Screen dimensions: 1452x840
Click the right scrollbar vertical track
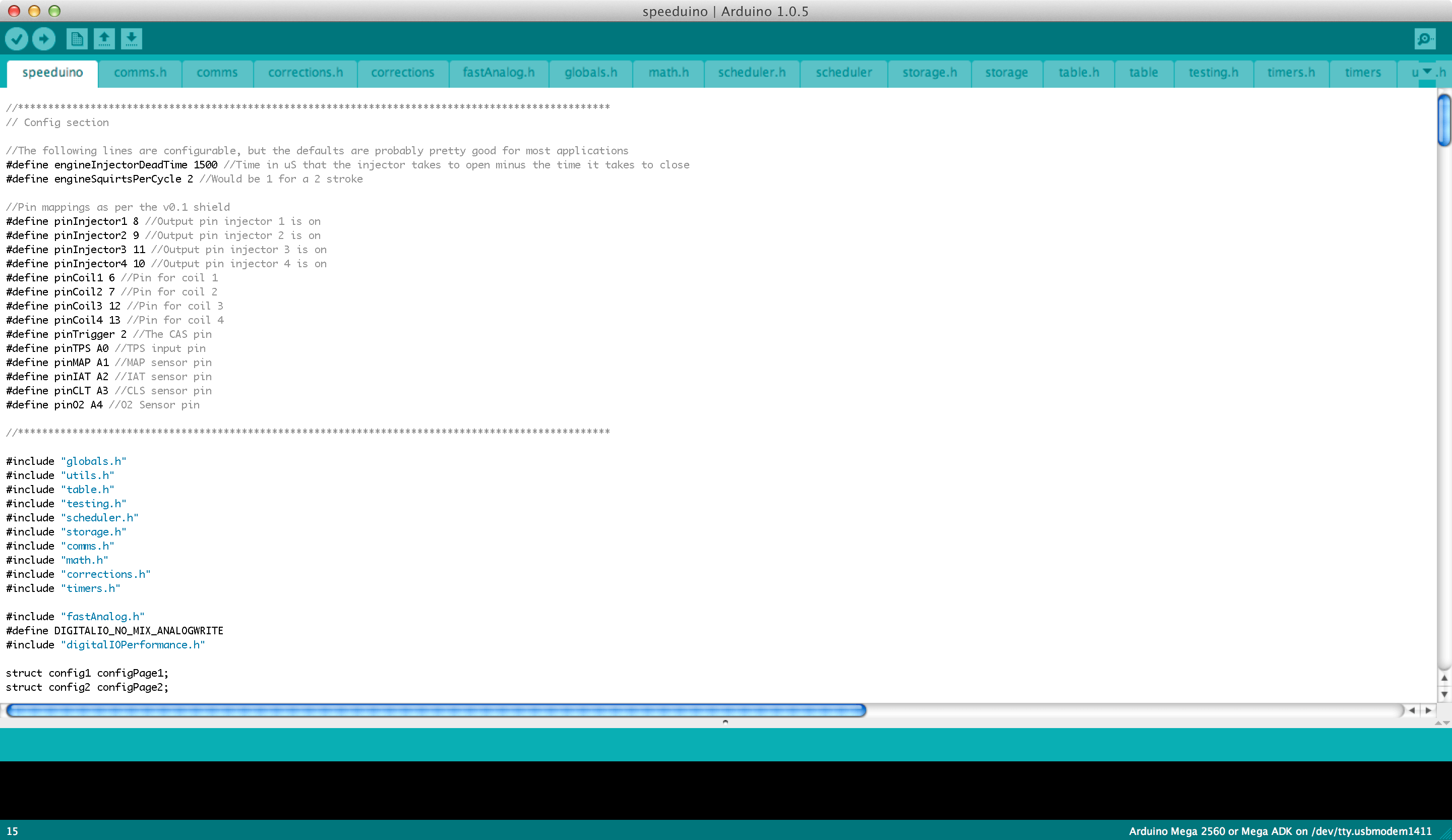[1442, 400]
